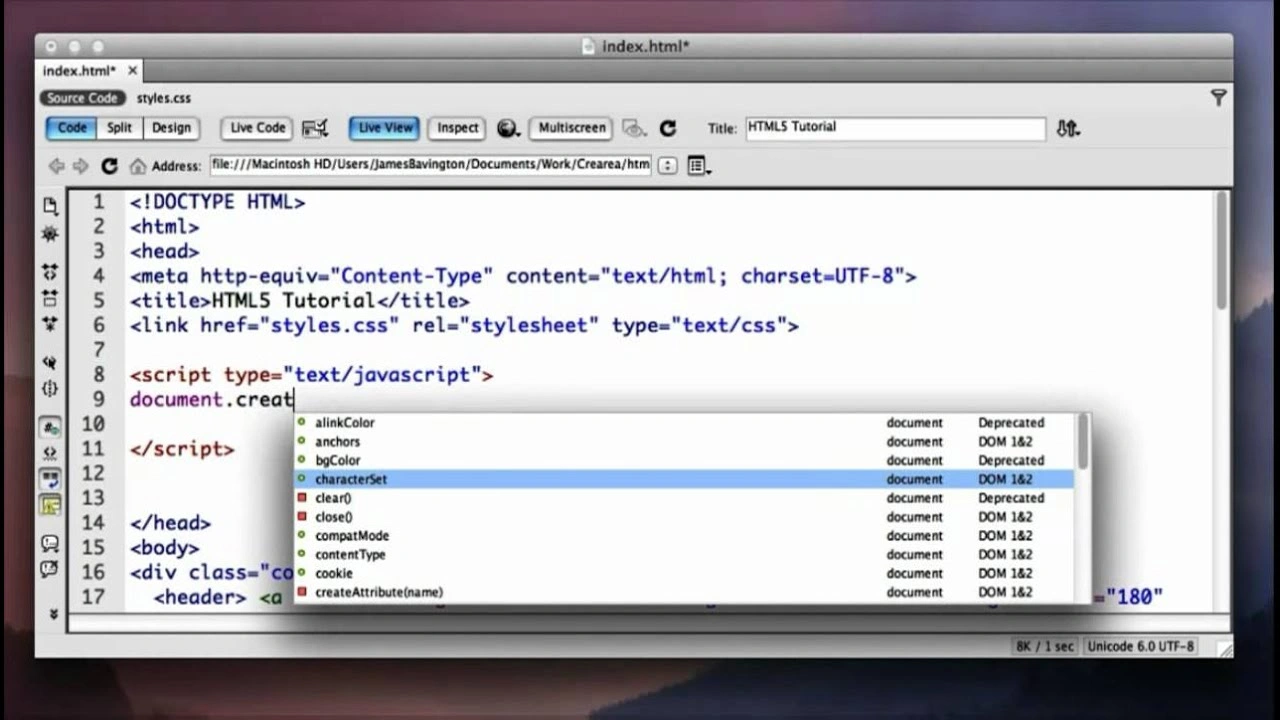Click into the Address field

431,165
